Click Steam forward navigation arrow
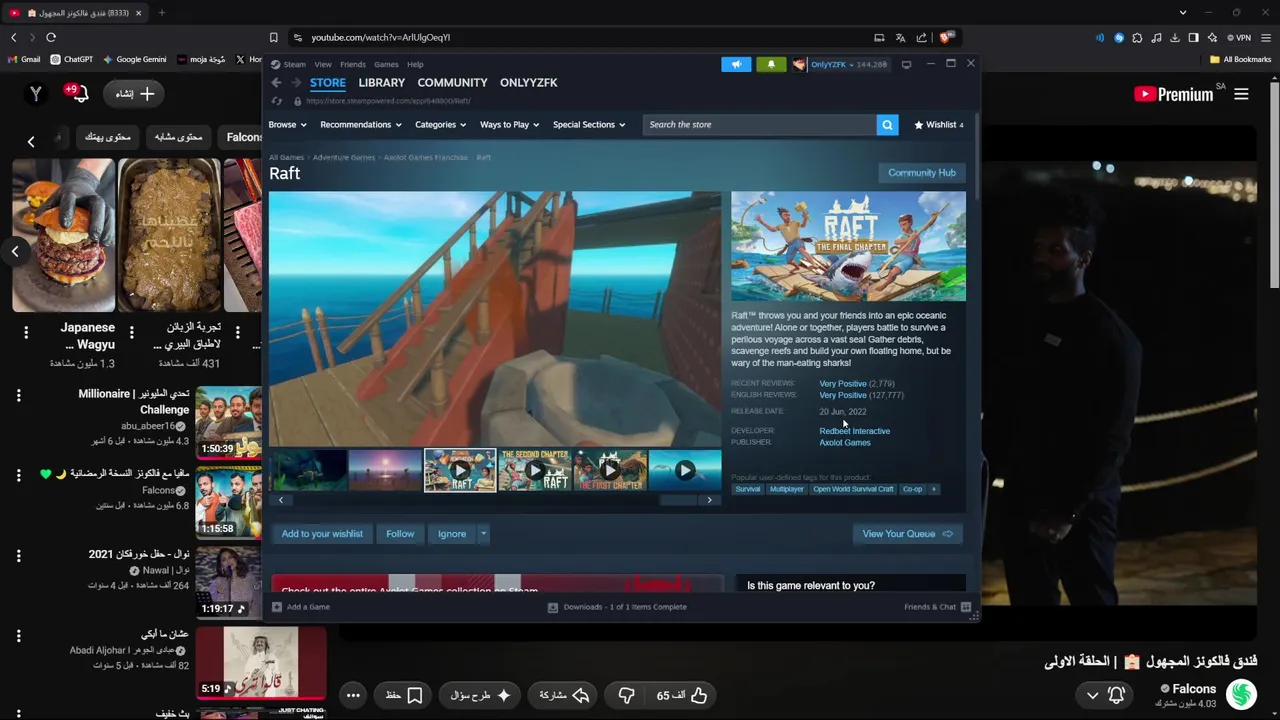The image size is (1280, 720). pyautogui.click(x=295, y=83)
